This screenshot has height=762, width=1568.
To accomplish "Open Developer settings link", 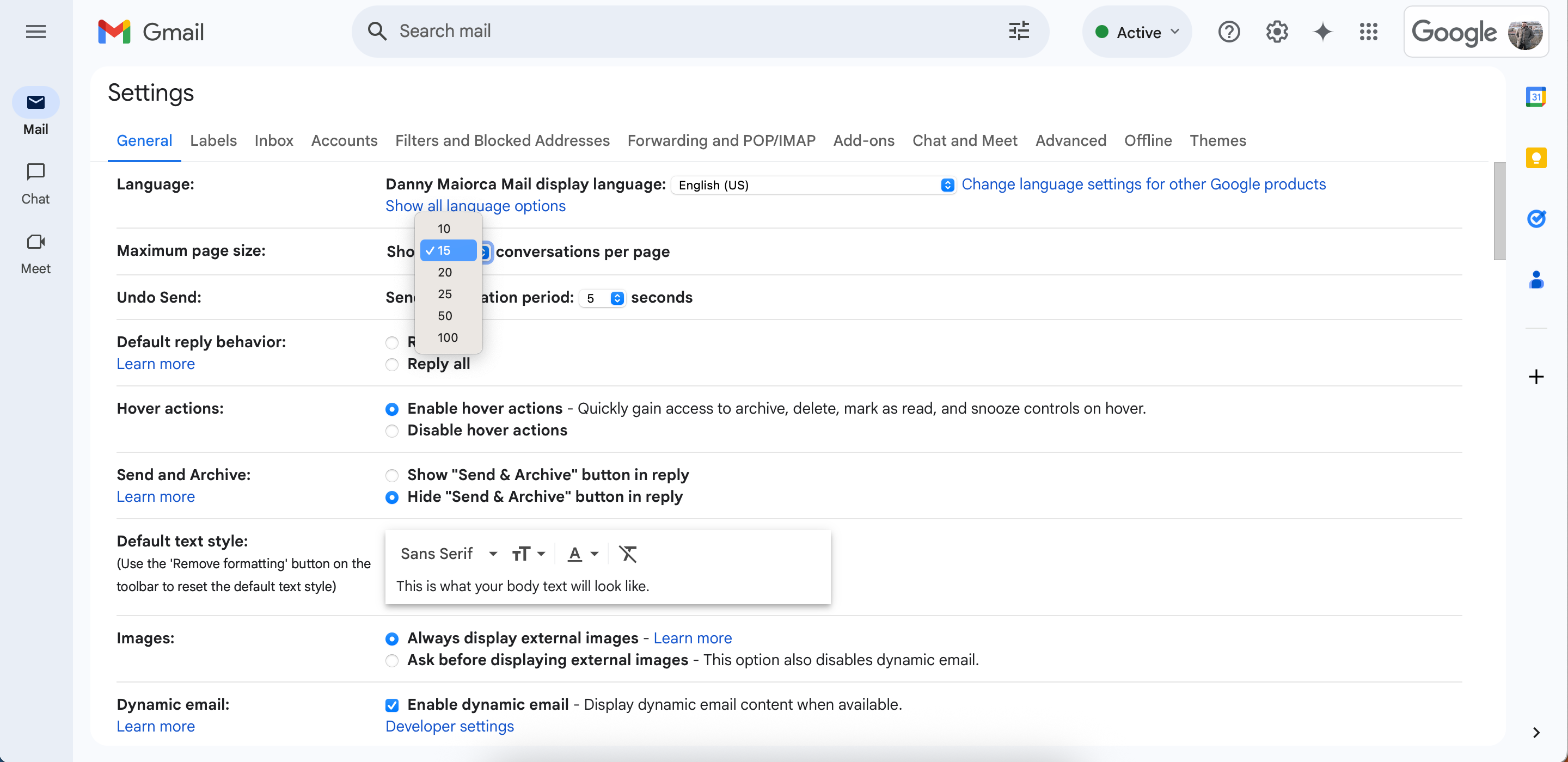I will pos(449,726).
